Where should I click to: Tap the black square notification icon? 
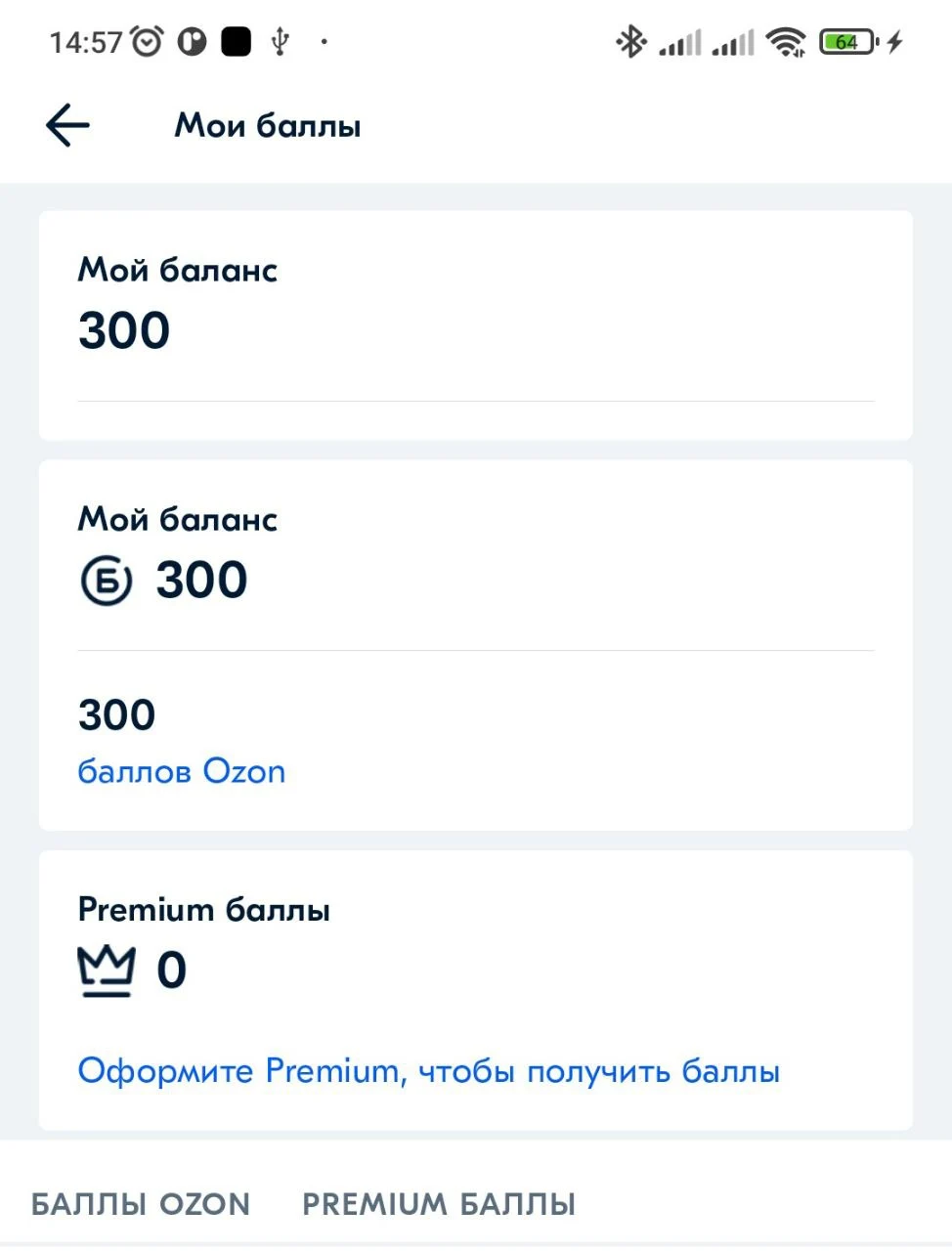pyautogui.click(x=236, y=41)
